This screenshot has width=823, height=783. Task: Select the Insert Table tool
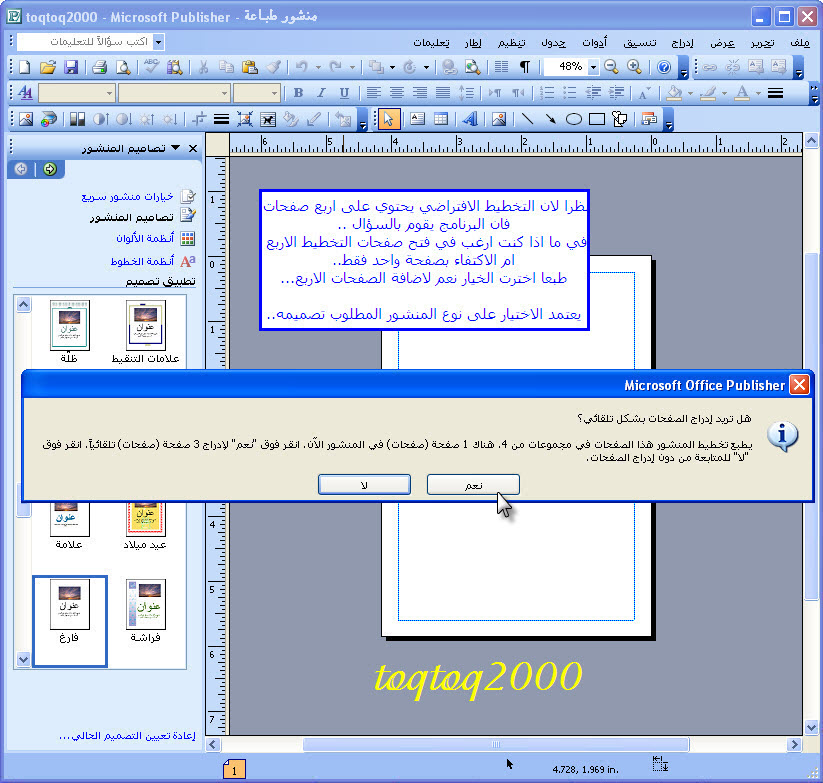point(441,119)
